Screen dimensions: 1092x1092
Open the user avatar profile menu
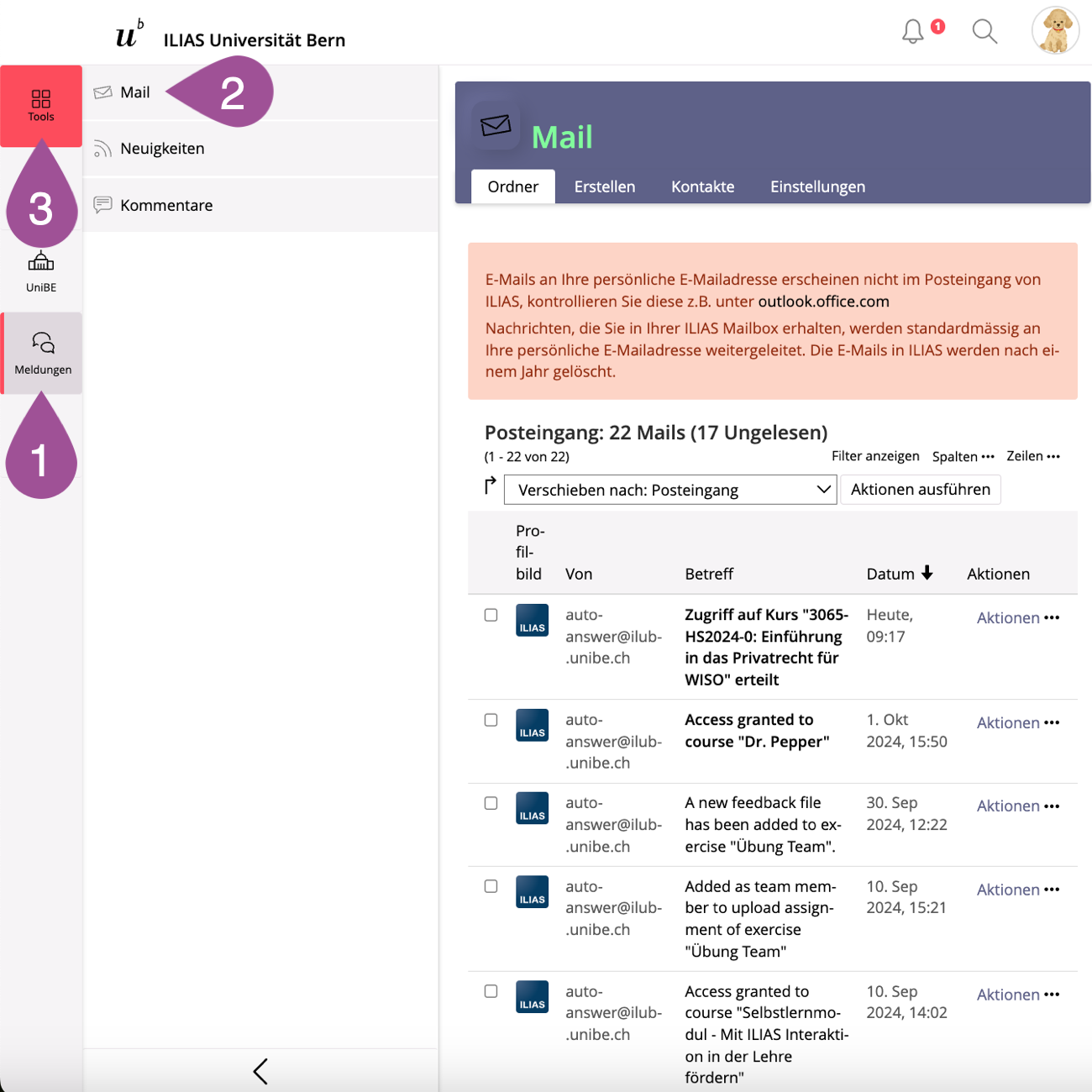pyautogui.click(x=1055, y=31)
